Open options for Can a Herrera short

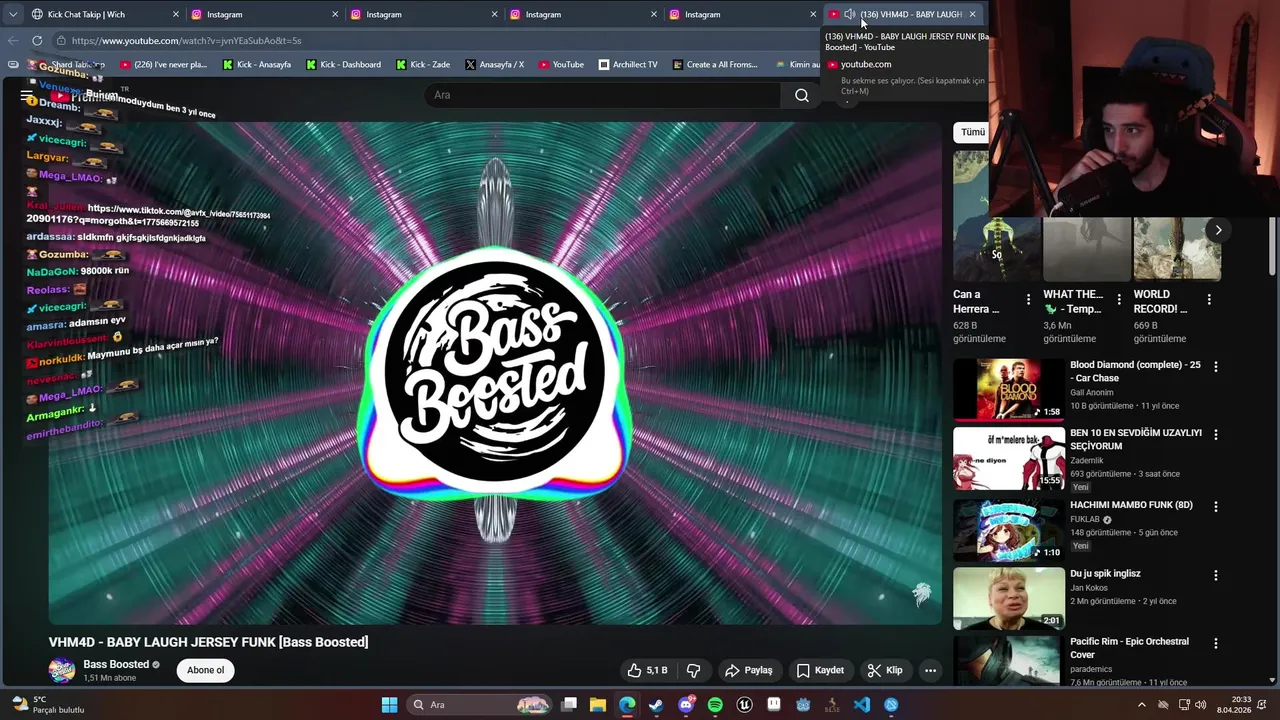click(1028, 299)
